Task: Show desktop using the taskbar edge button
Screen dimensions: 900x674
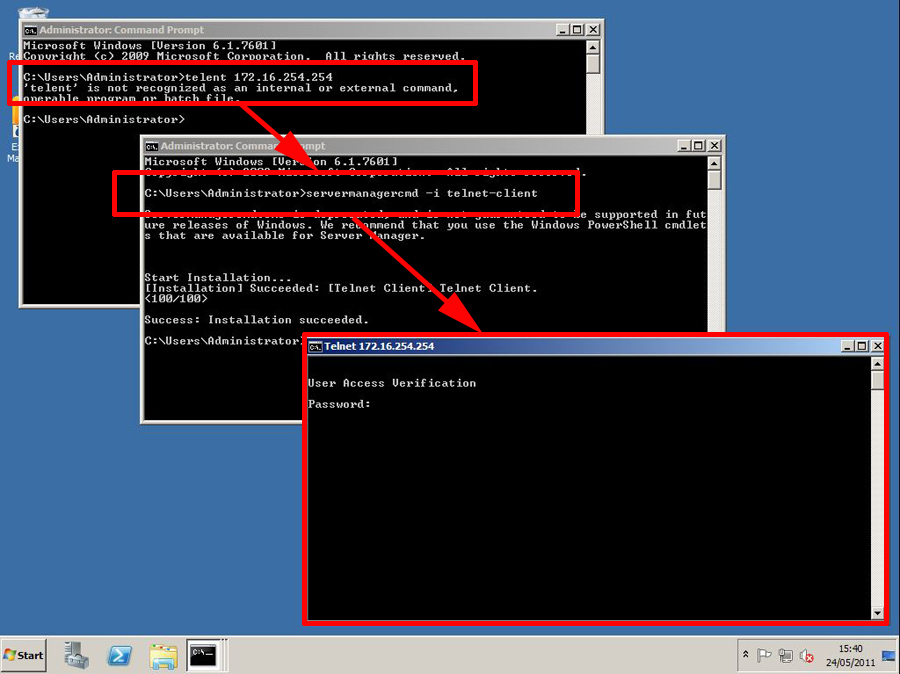Action: [x=895, y=655]
